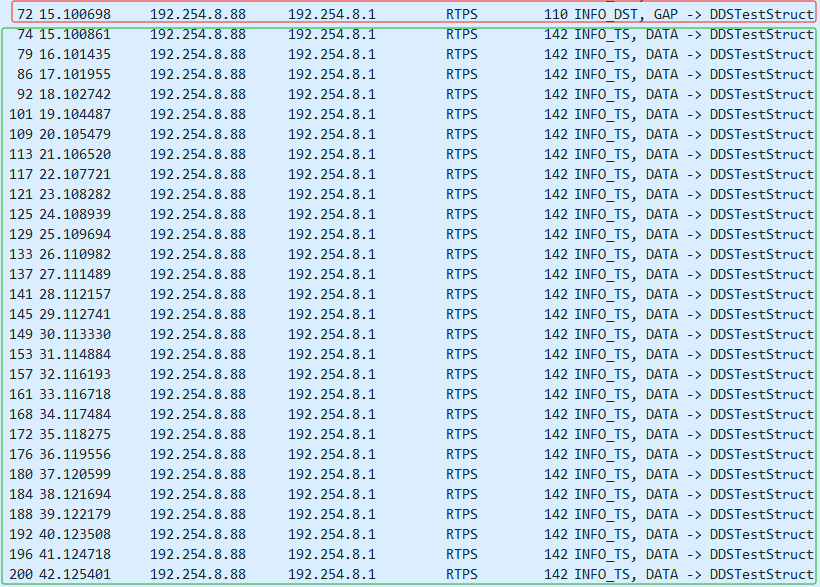Select packet 72 with INFO_DST, GAP
Screen dimensions: 820x587
click(410, 14)
